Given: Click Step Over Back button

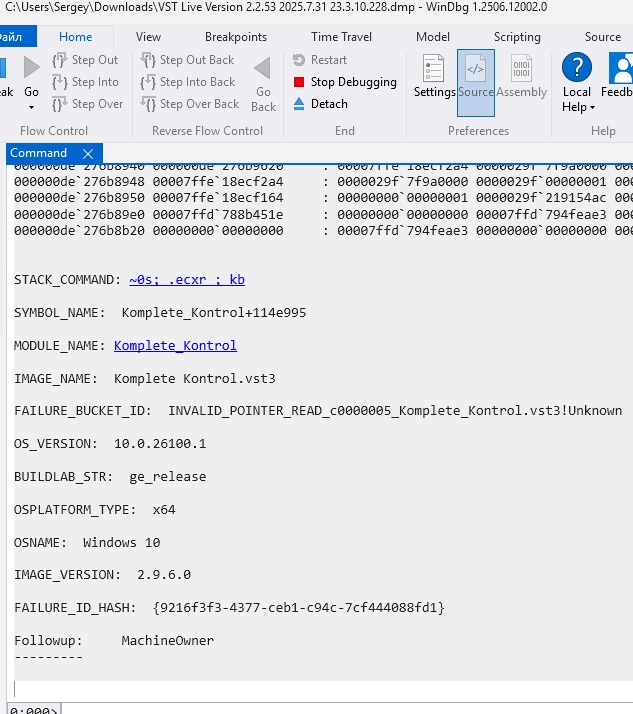Looking at the screenshot, I should coord(189,104).
